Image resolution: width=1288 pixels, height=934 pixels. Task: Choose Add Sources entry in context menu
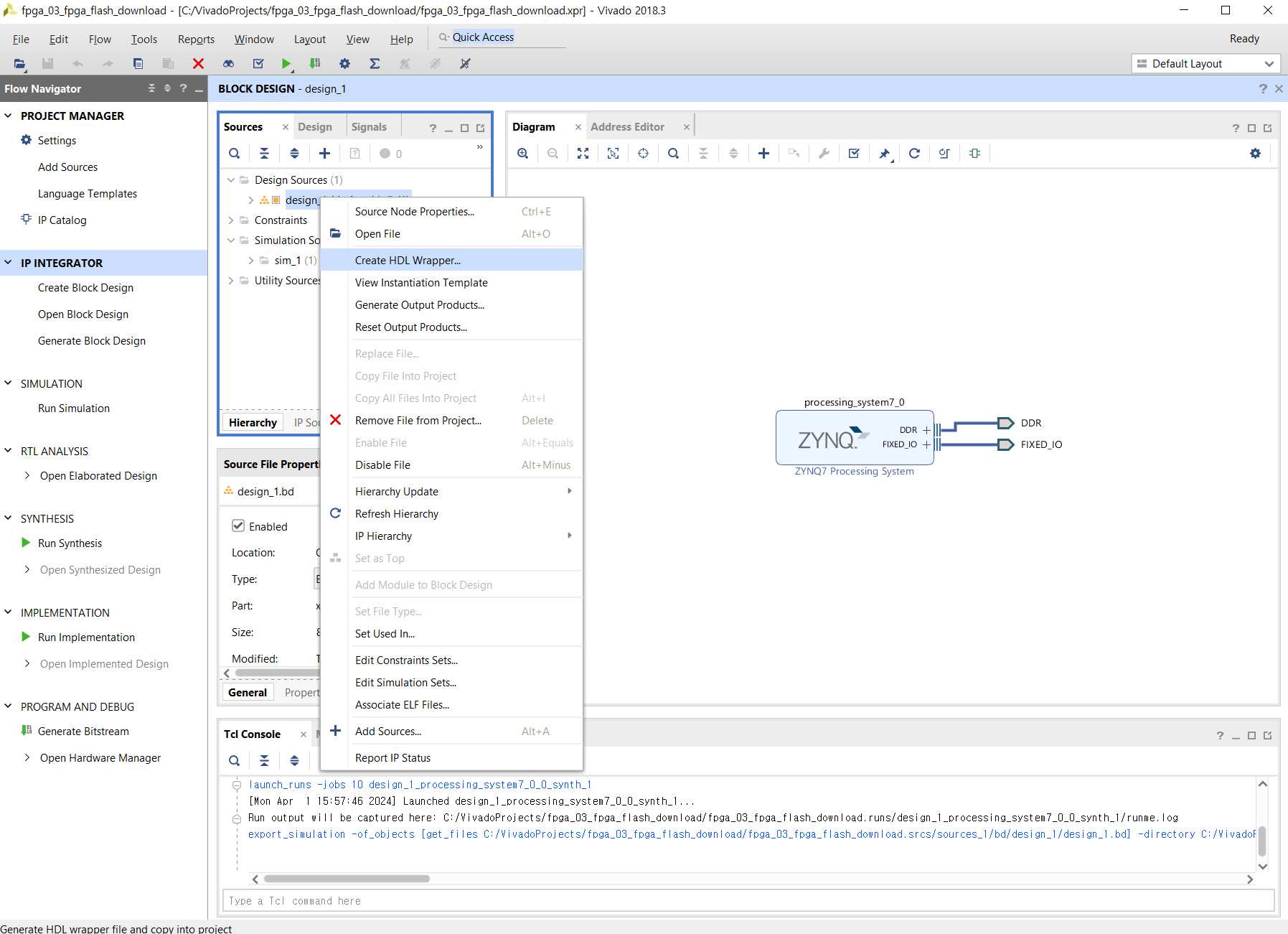[451, 732]
